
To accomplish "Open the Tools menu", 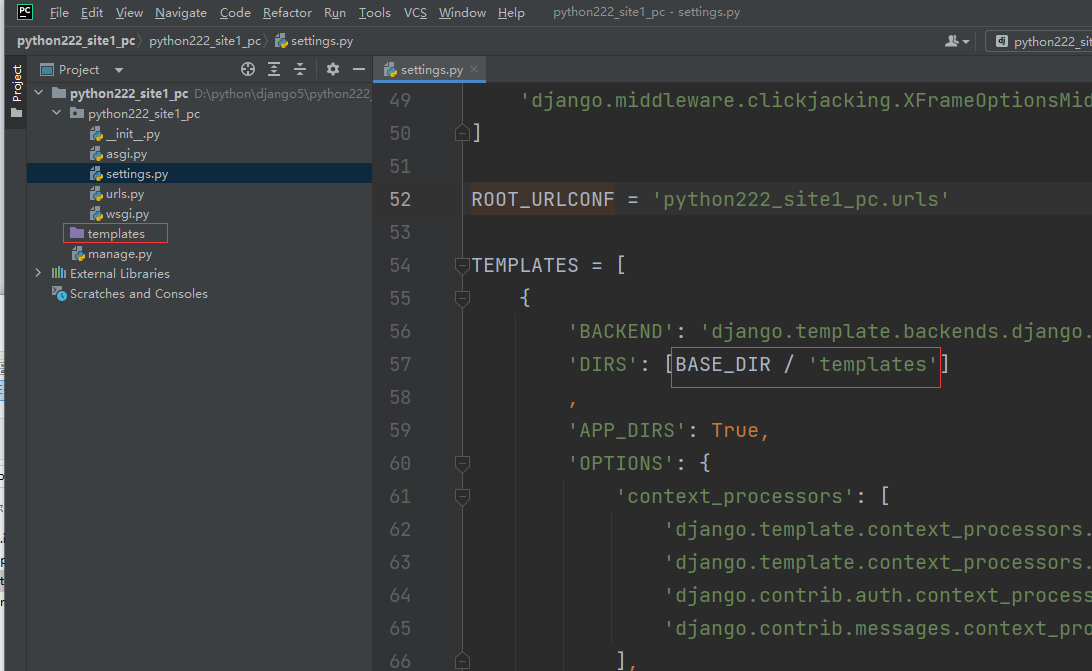I will click(x=375, y=13).
